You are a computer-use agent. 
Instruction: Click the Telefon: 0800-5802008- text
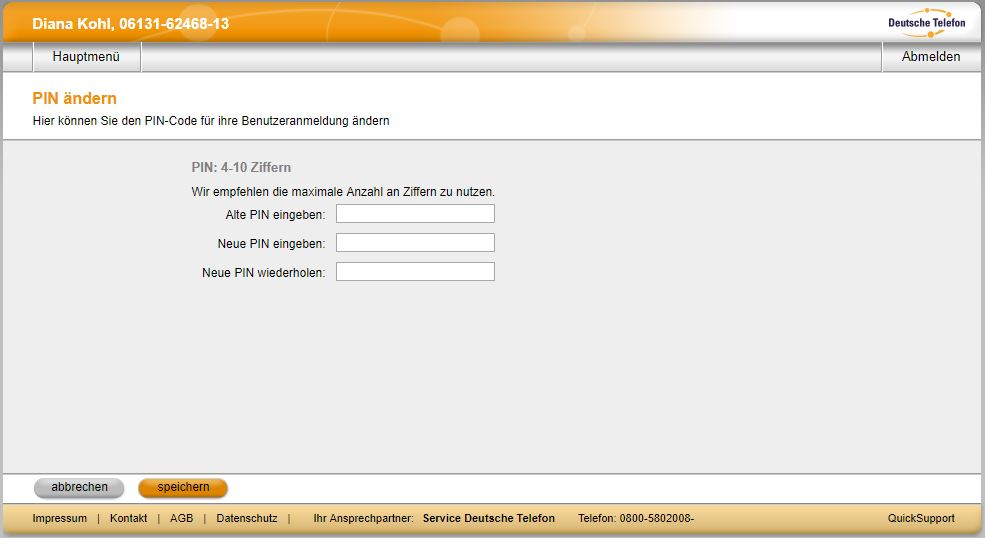636,519
